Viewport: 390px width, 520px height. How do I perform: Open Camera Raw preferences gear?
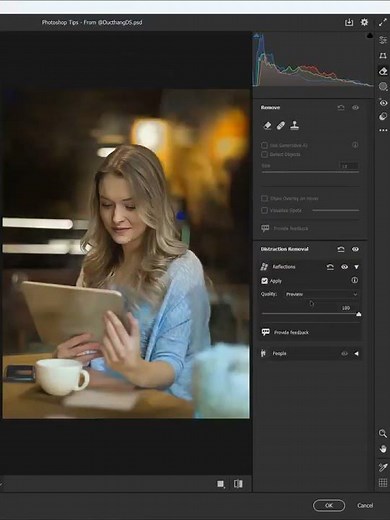point(364,22)
